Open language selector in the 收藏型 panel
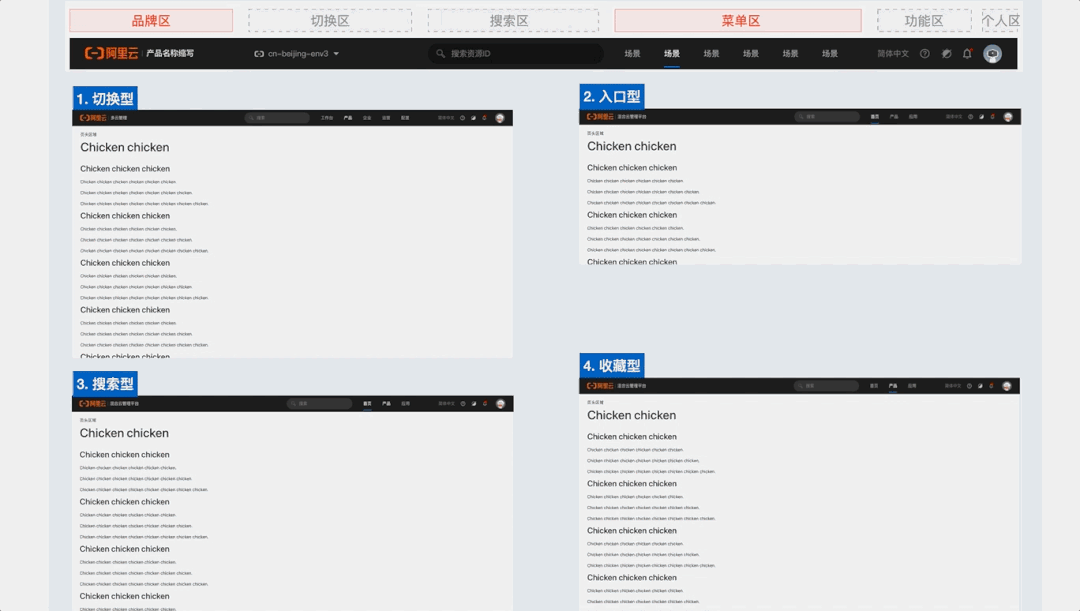 [x=954, y=386]
